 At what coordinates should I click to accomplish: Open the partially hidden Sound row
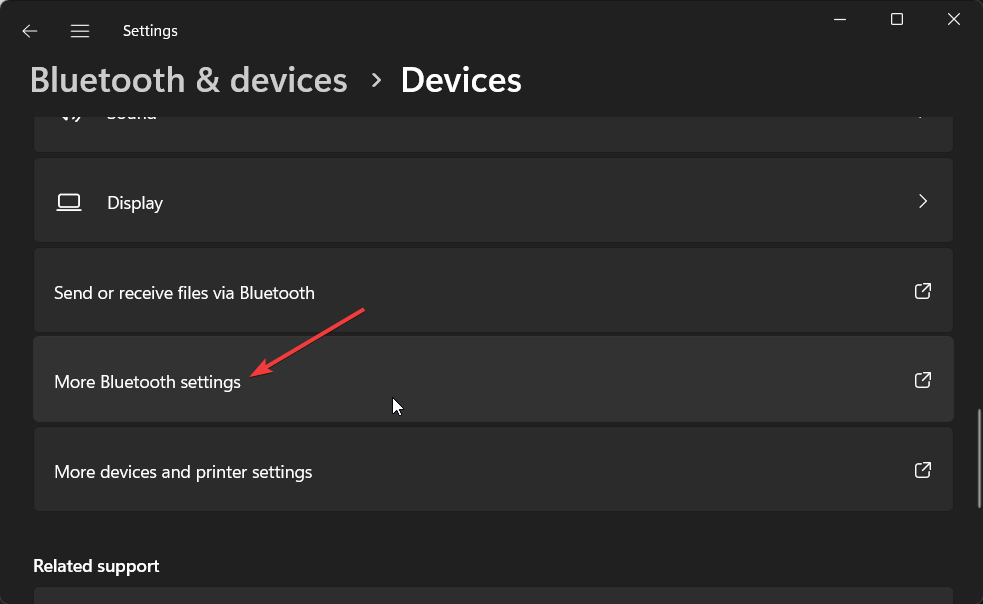pyautogui.click(x=493, y=134)
